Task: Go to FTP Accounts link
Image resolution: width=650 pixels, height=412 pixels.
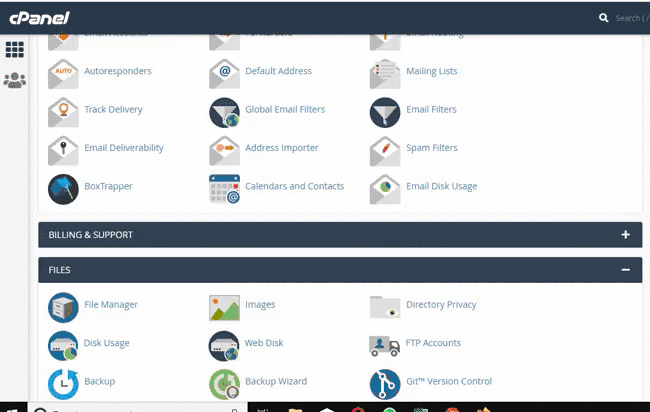Action: pos(433,343)
